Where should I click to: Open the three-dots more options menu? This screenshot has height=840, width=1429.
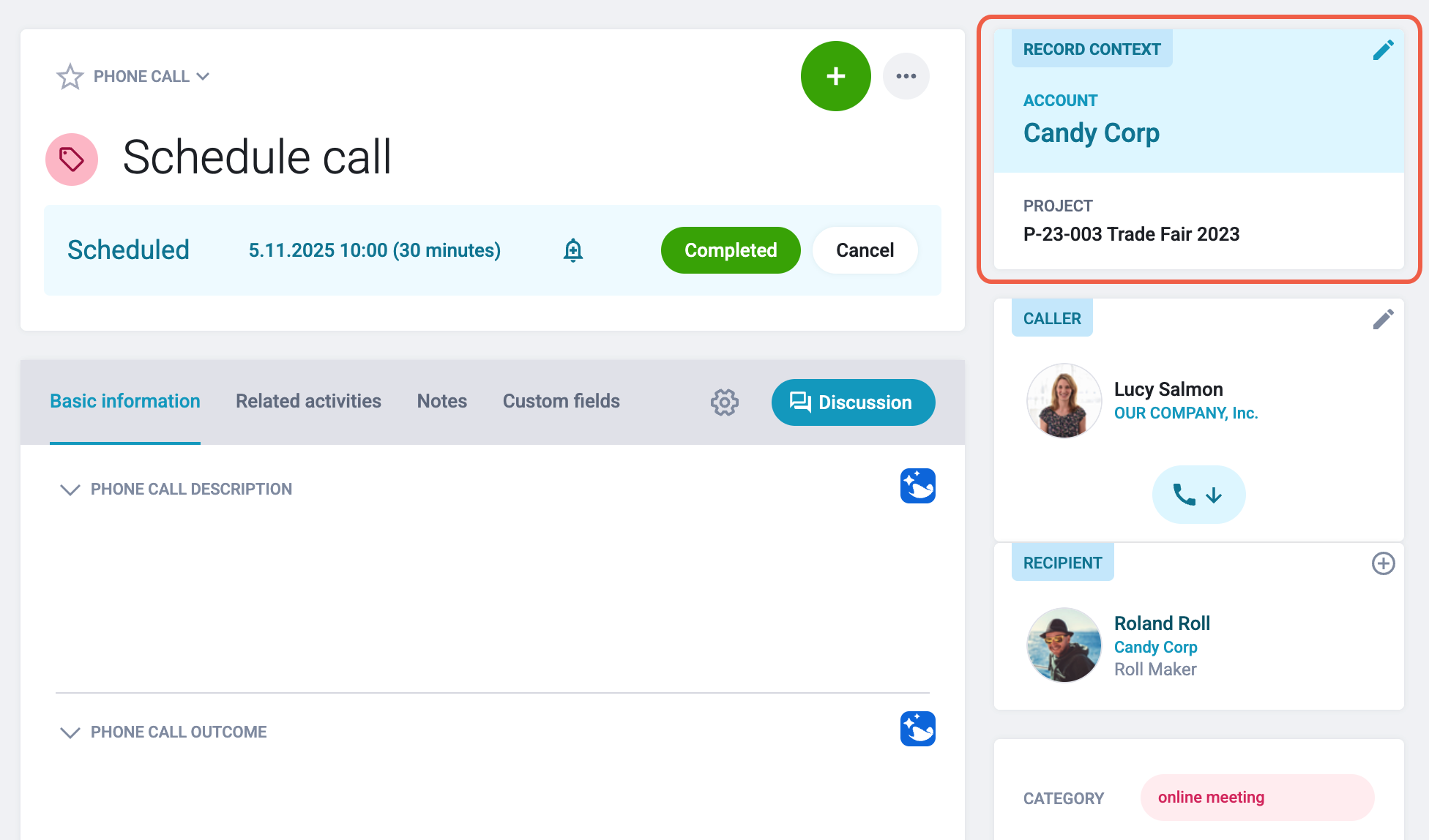pyautogui.click(x=906, y=76)
